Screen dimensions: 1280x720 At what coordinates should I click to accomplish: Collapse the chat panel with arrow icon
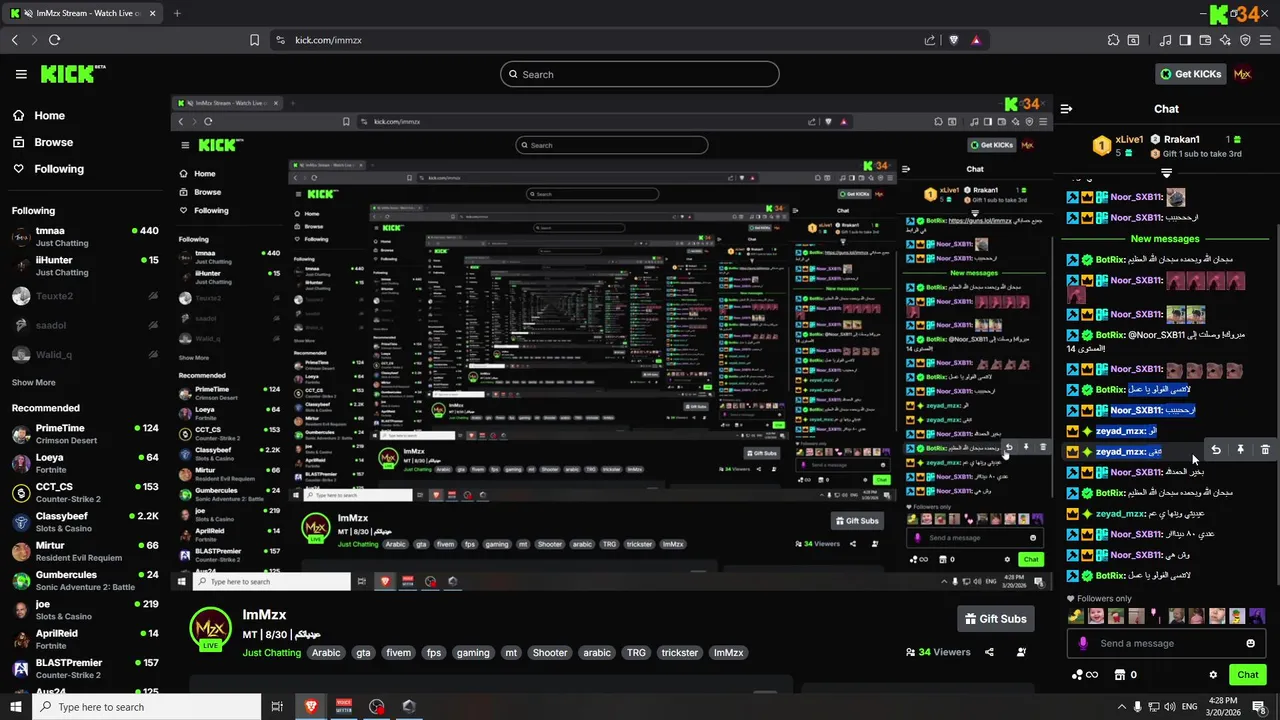point(1066,109)
